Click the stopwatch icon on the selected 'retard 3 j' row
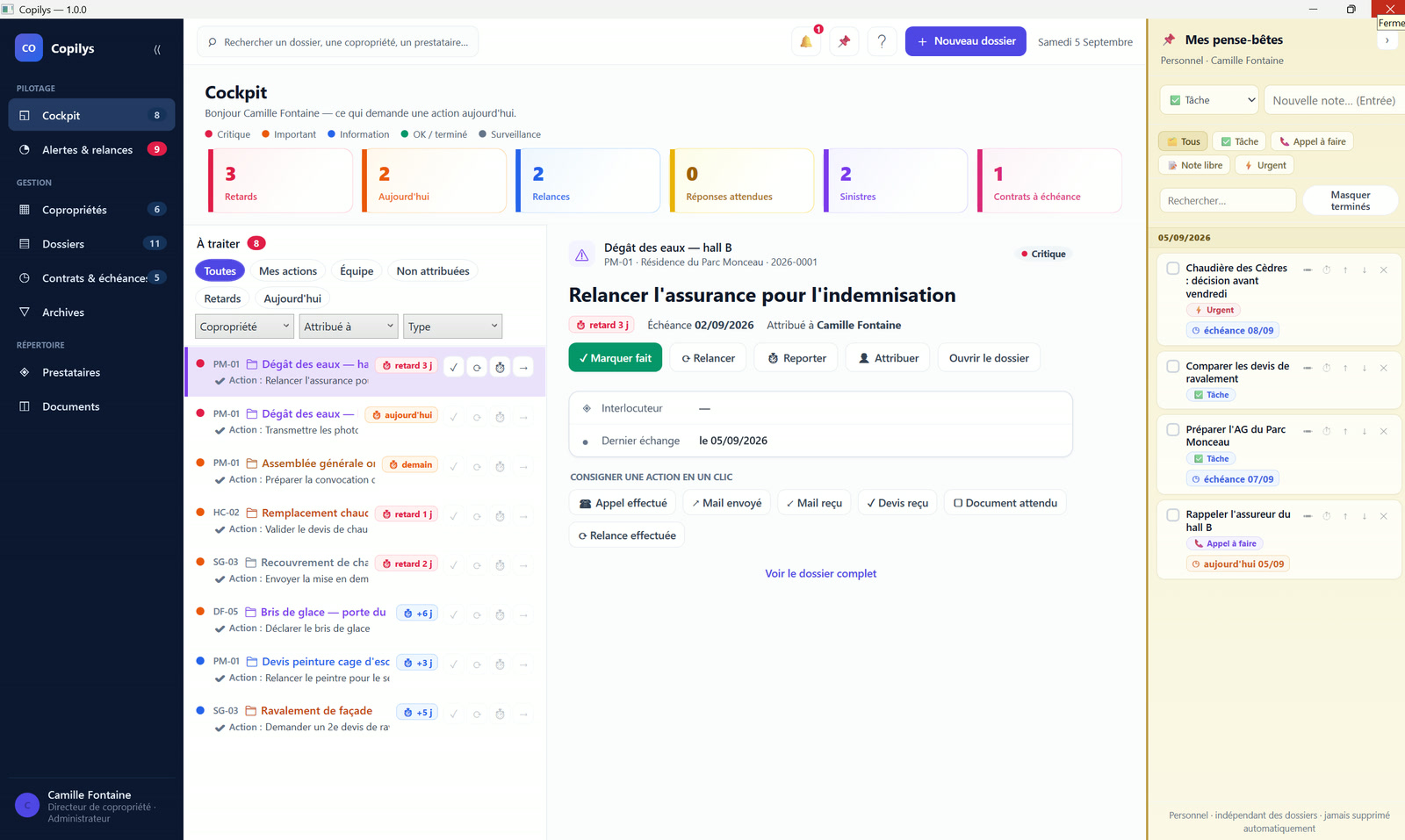 click(x=500, y=367)
